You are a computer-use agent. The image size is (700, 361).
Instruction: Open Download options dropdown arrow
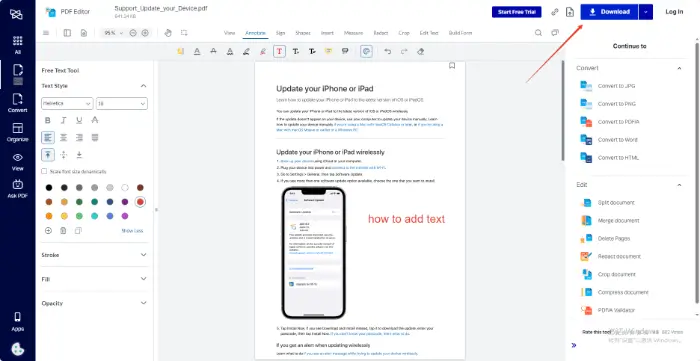click(646, 12)
